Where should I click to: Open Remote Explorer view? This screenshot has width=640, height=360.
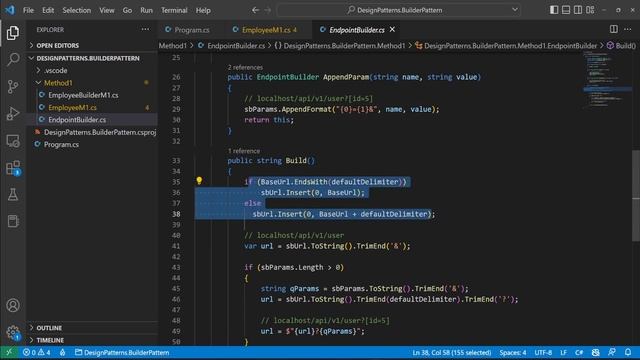coord(13,141)
